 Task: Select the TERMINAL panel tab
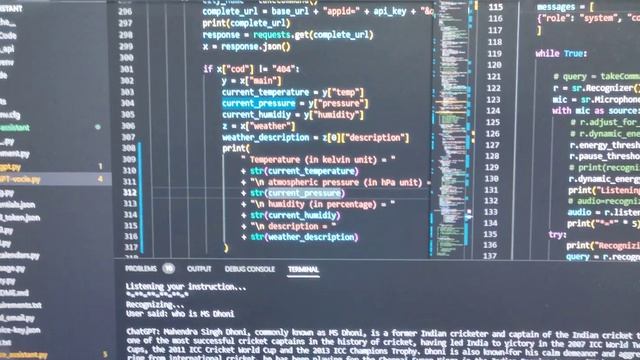click(303, 269)
